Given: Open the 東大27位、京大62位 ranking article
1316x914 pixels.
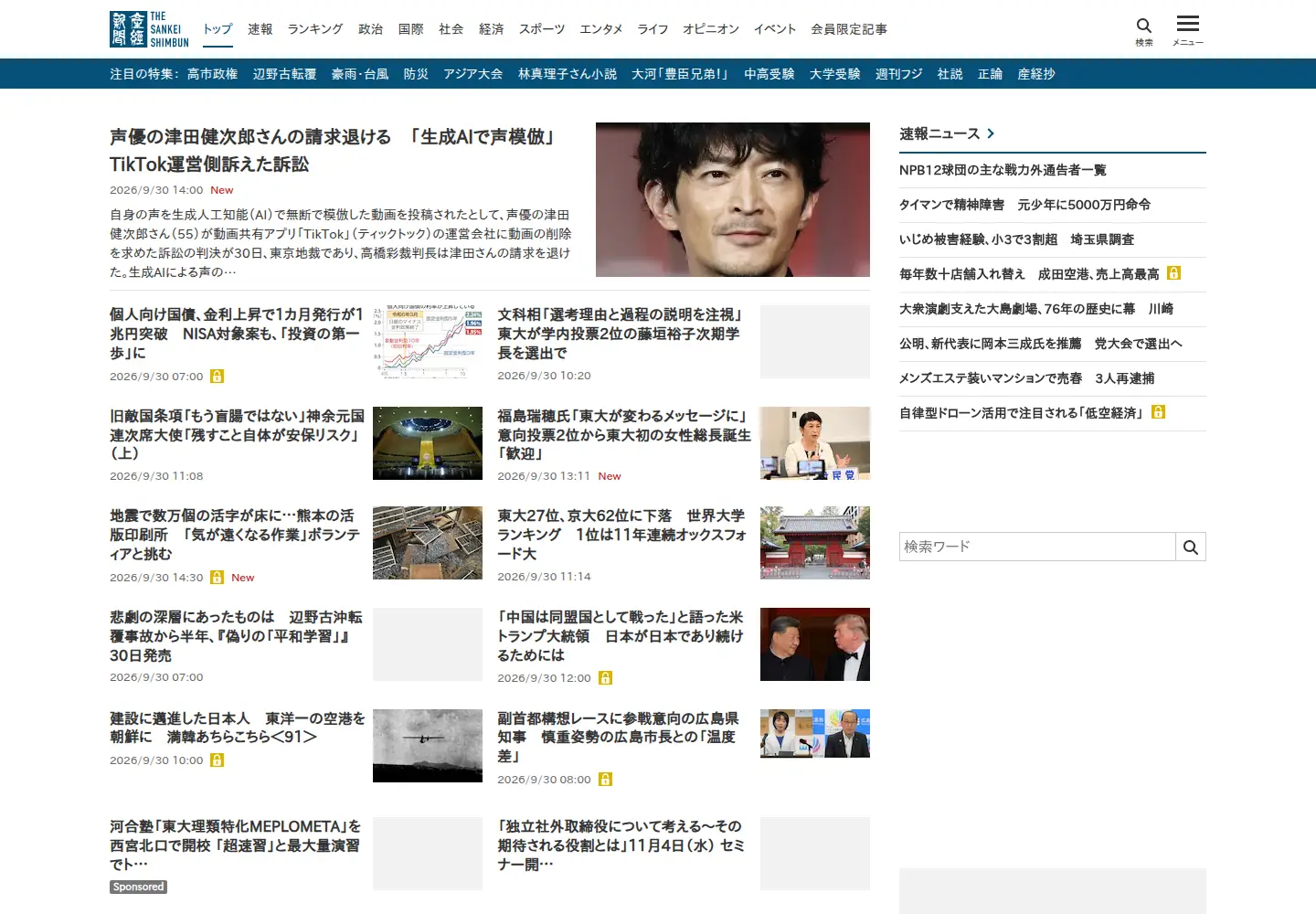Looking at the screenshot, I should pos(622,535).
